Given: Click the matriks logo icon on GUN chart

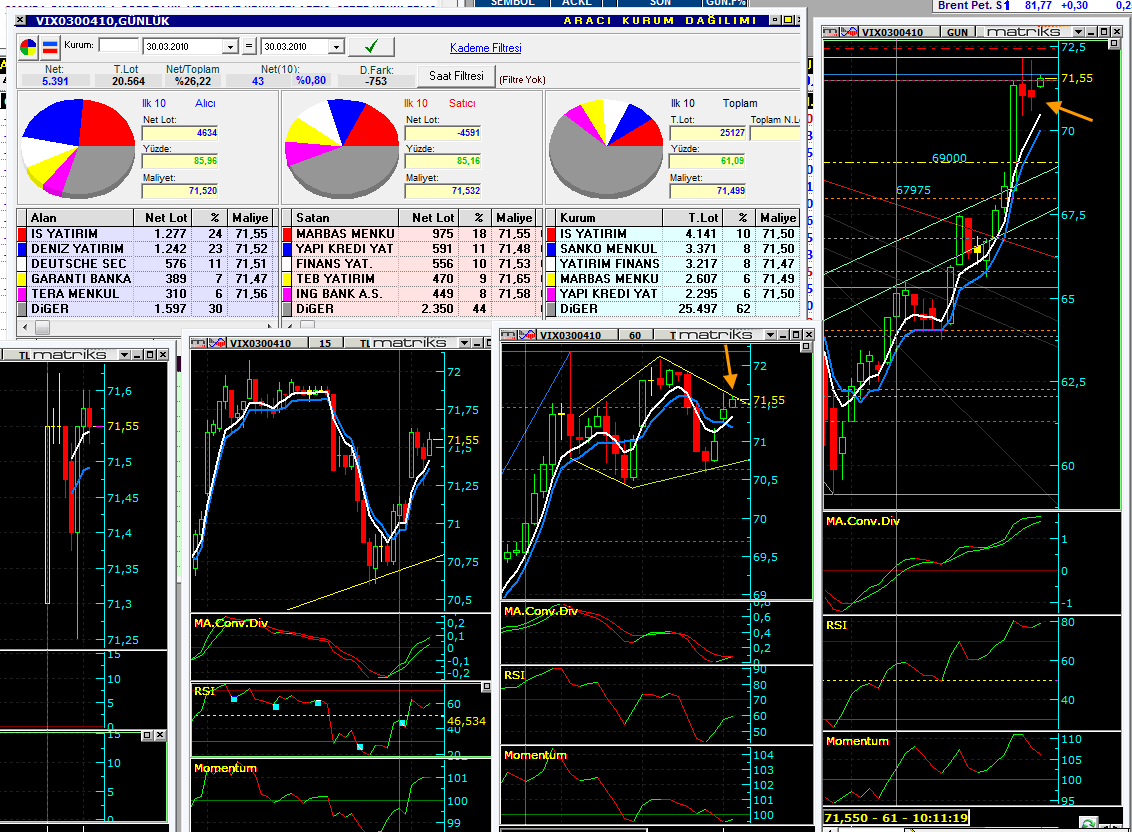Looking at the screenshot, I should (830, 32).
